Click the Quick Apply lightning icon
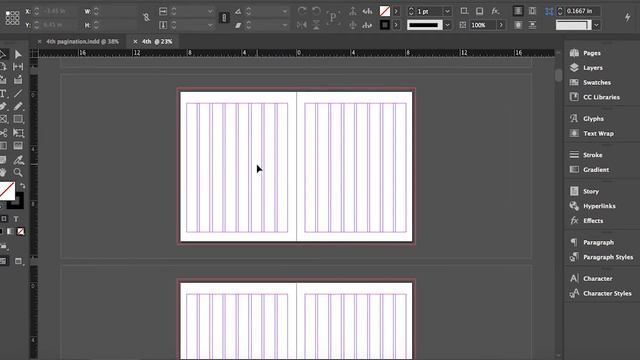 coord(627,17)
